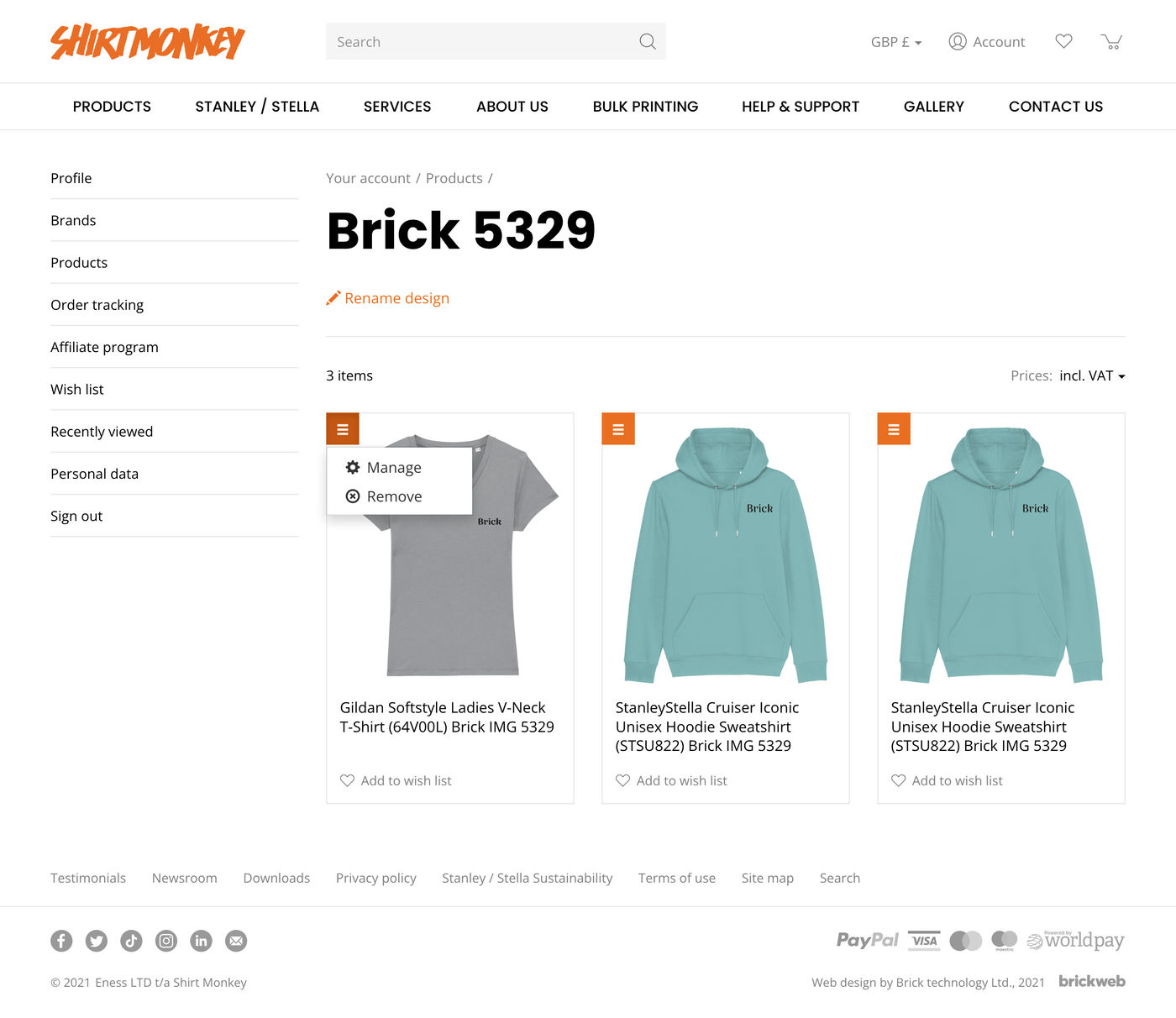Viewport: 1176px width, 1018px height.
Task: Expand the GBP £ currency dropdown
Action: (896, 42)
